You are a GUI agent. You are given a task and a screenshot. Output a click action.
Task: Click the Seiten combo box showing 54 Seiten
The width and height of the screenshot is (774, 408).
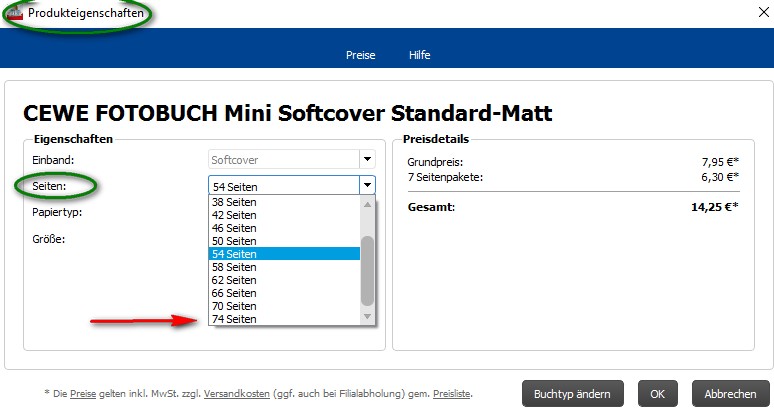292,185
